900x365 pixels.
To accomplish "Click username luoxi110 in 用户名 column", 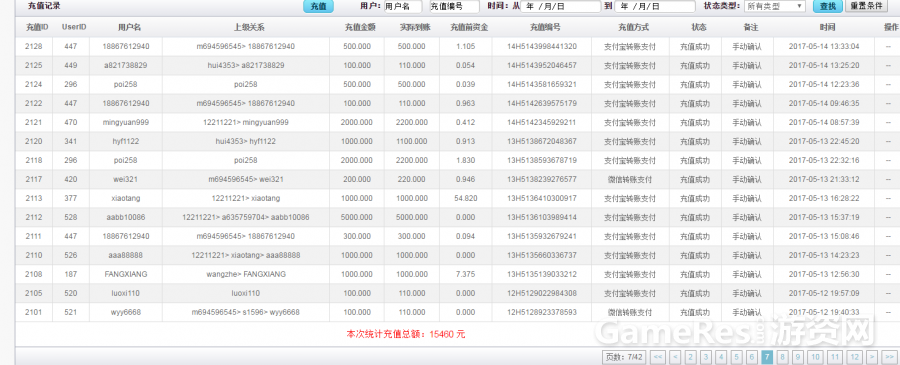I will click(x=126, y=293).
